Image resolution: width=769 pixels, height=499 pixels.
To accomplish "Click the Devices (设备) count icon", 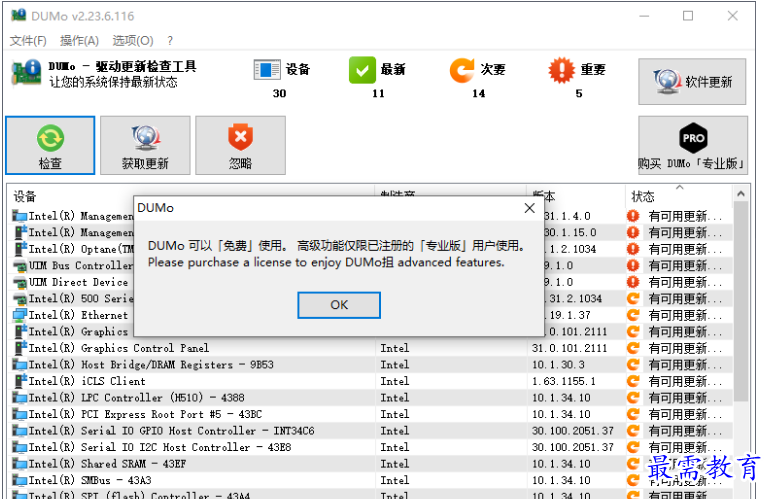I will click(267, 70).
